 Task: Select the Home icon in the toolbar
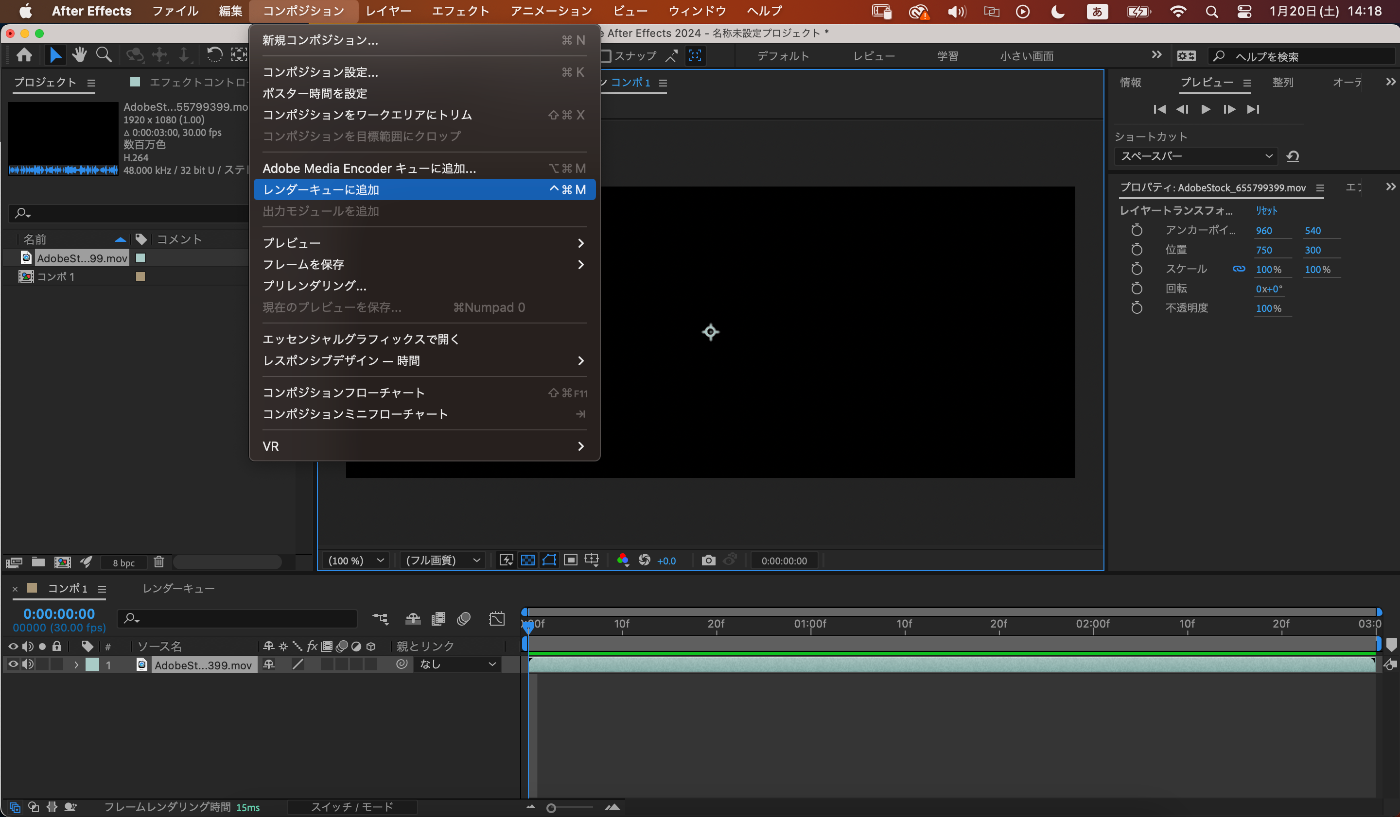[24, 55]
